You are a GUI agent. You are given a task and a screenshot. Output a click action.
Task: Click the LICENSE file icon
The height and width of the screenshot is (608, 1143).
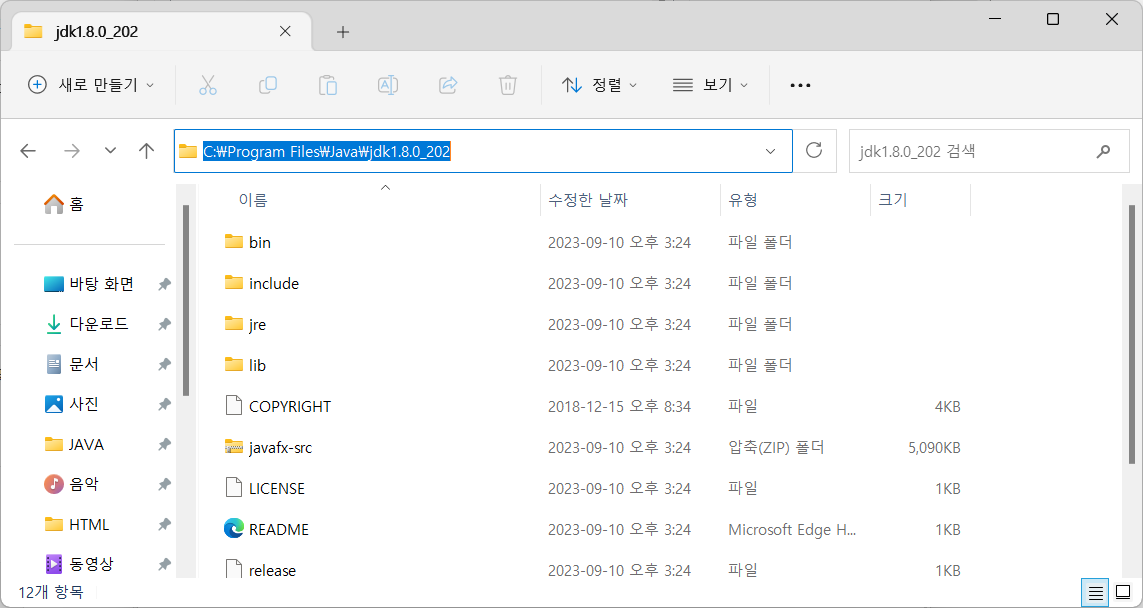pos(233,487)
